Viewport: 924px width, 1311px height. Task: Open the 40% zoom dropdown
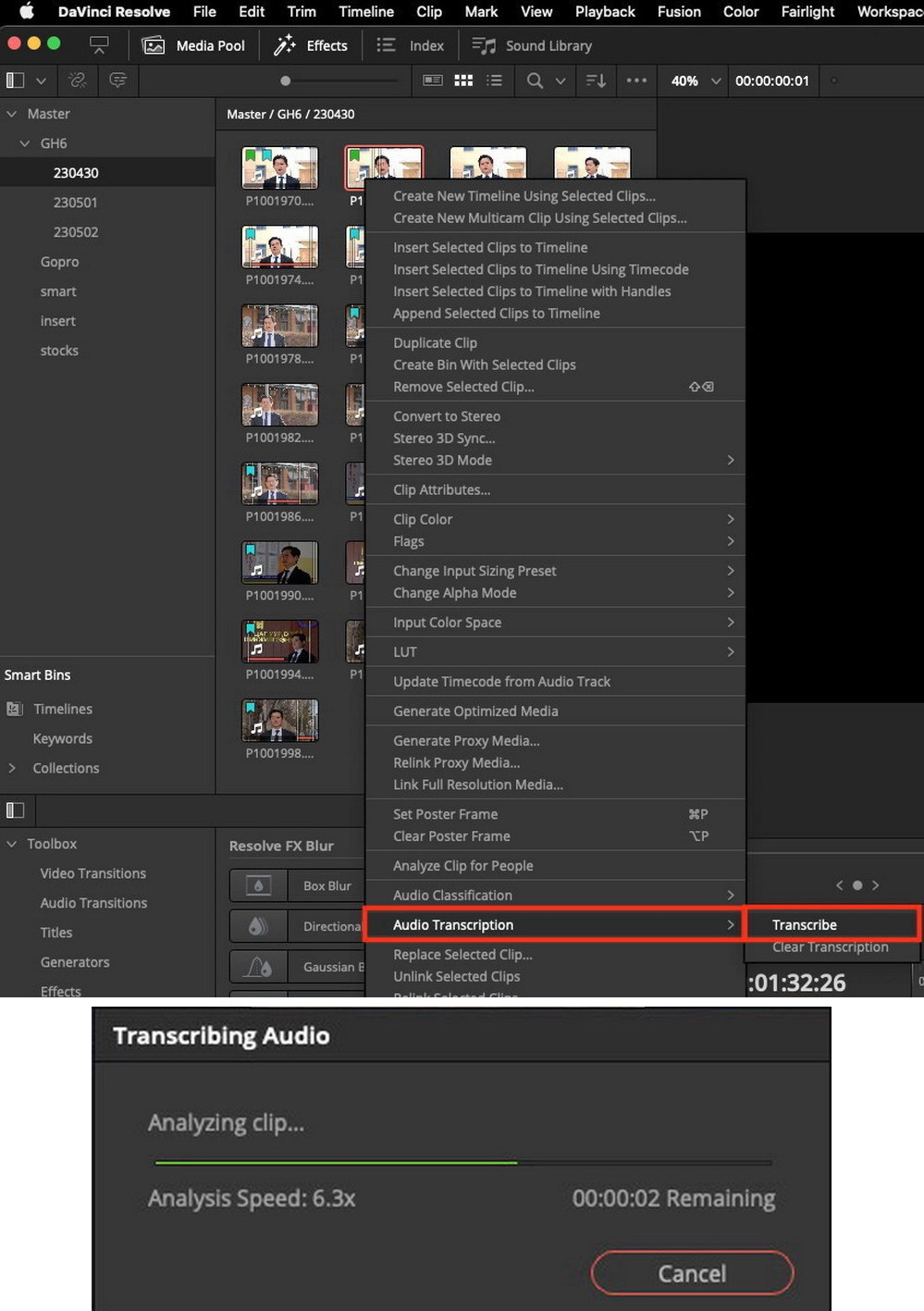pos(696,80)
